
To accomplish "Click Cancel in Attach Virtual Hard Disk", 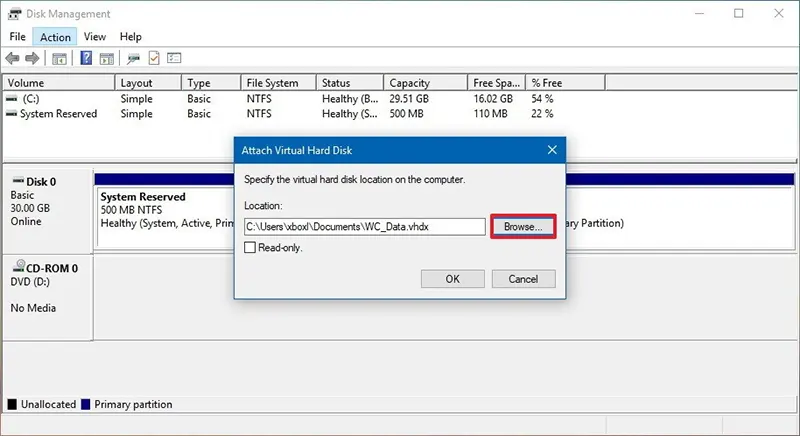I will [x=523, y=279].
